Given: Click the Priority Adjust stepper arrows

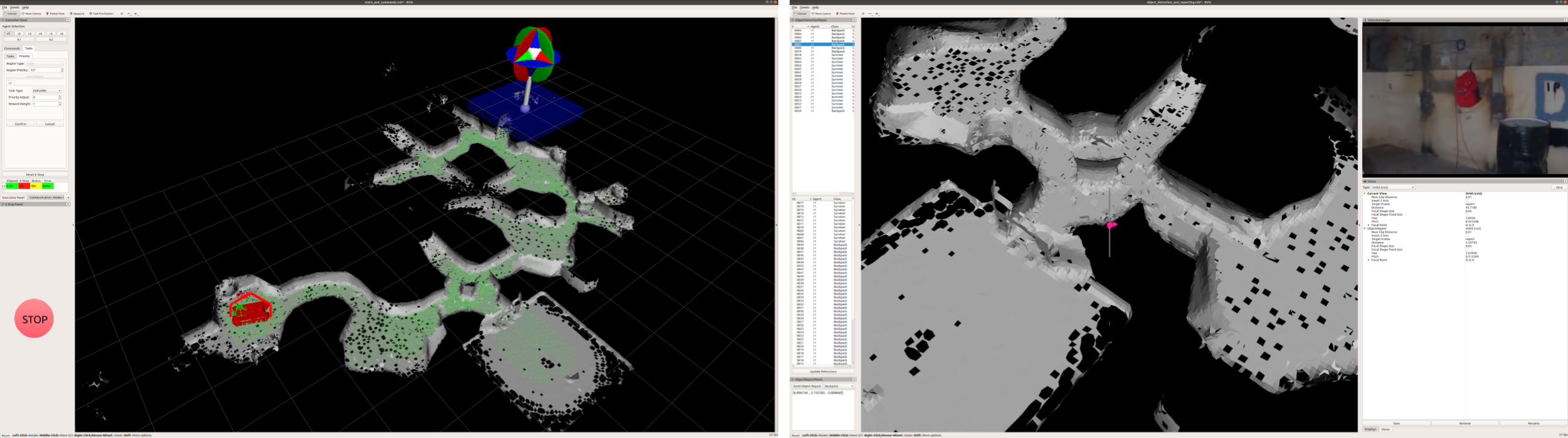Looking at the screenshot, I should 60,97.
